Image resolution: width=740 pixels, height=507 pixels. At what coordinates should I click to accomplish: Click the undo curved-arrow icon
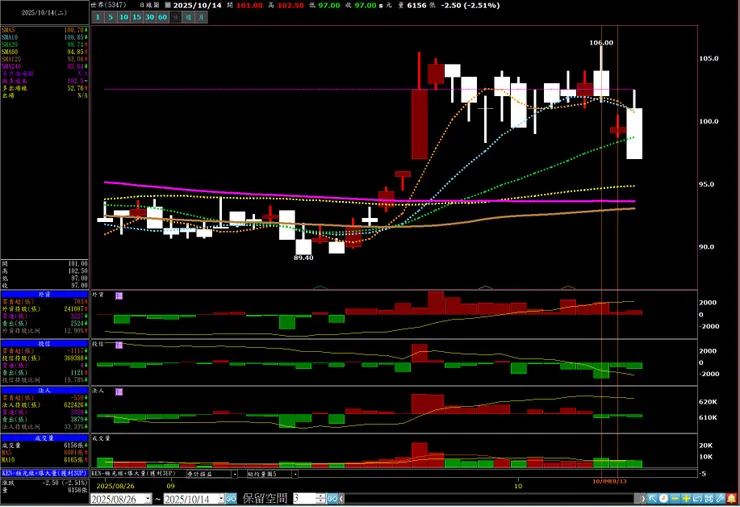[x=698, y=499]
